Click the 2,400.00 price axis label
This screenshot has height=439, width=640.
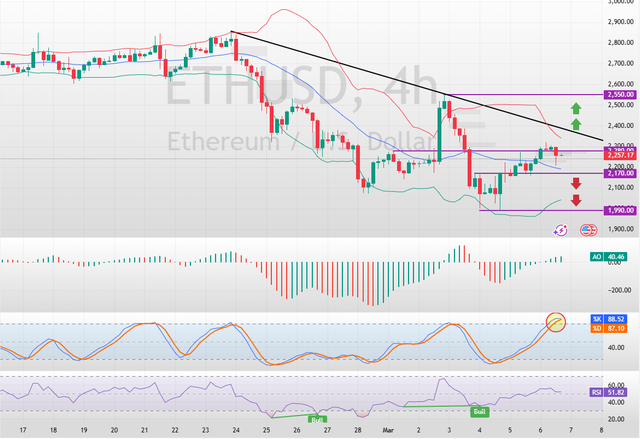(620, 126)
